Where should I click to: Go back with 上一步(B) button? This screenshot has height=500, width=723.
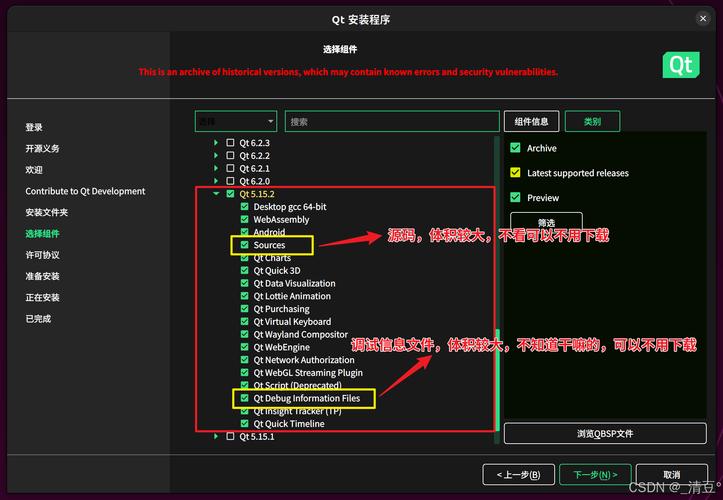(519, 475)
